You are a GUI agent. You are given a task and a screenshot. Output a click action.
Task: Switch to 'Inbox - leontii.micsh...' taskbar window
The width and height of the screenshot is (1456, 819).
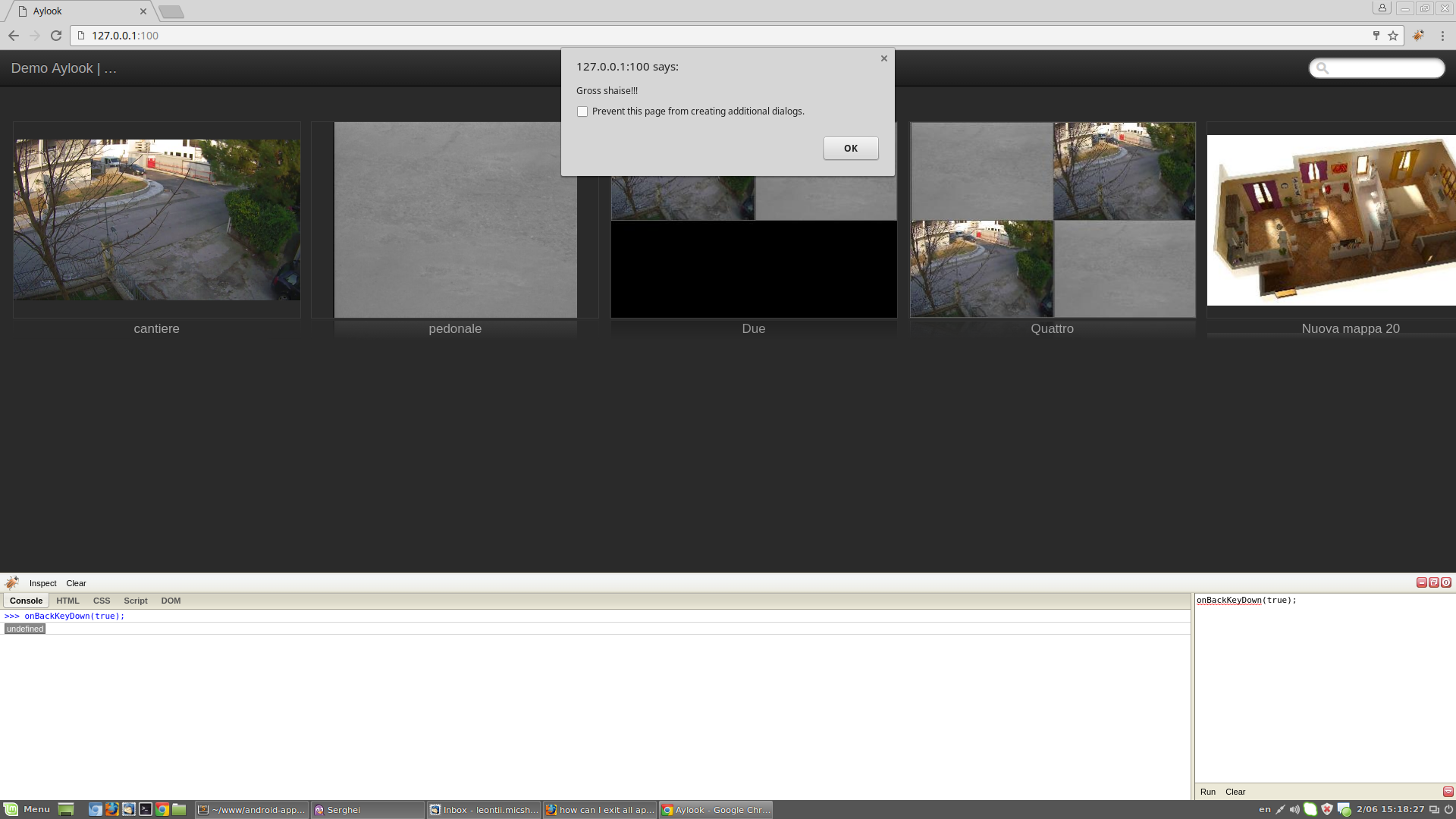tap(484, 810)
